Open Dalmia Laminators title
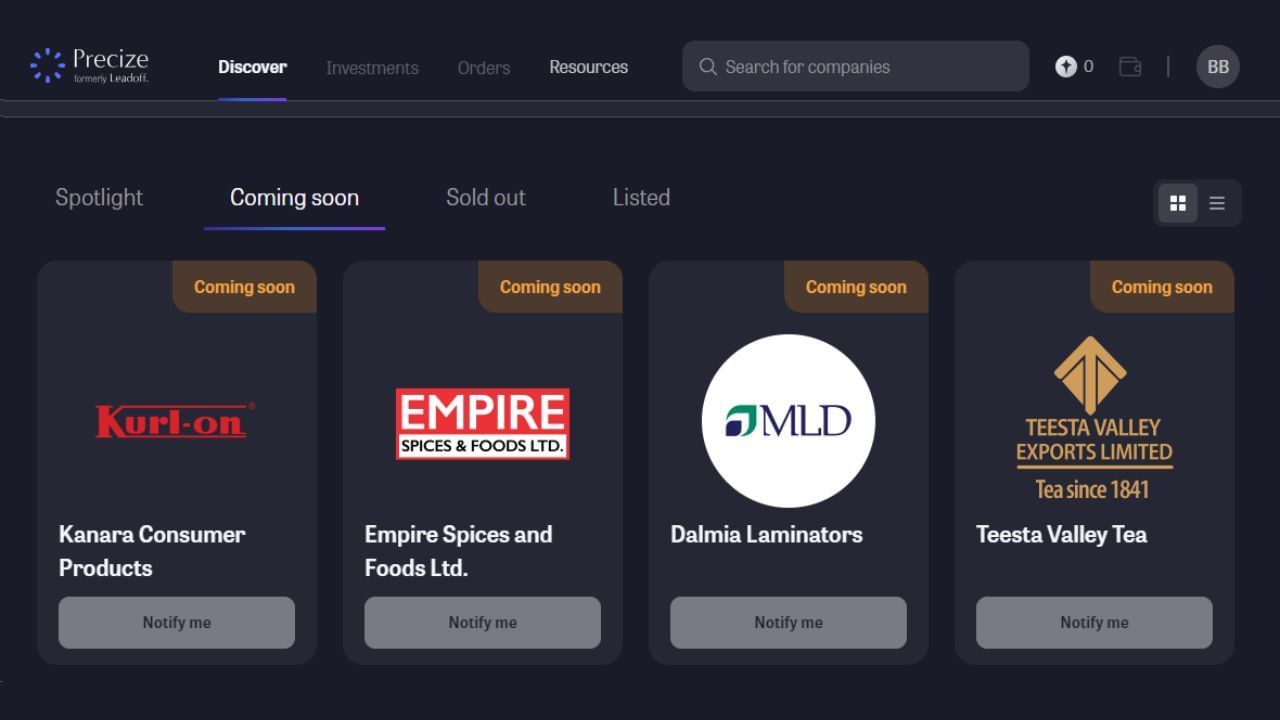This screenshot has width=1280, height=720. click(x=767, y=534)
